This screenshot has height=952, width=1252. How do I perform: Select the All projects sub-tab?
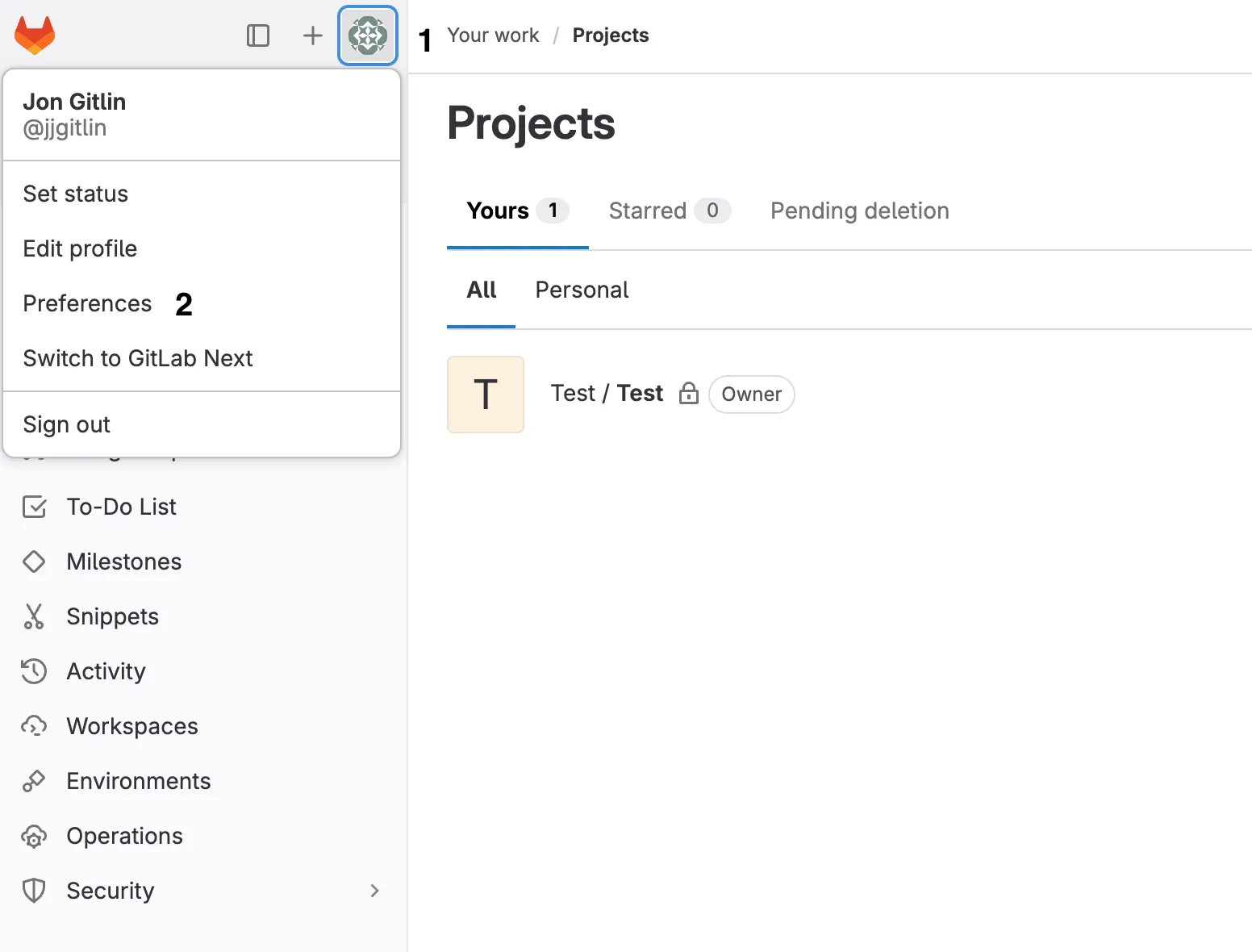(x=482, y=290)
